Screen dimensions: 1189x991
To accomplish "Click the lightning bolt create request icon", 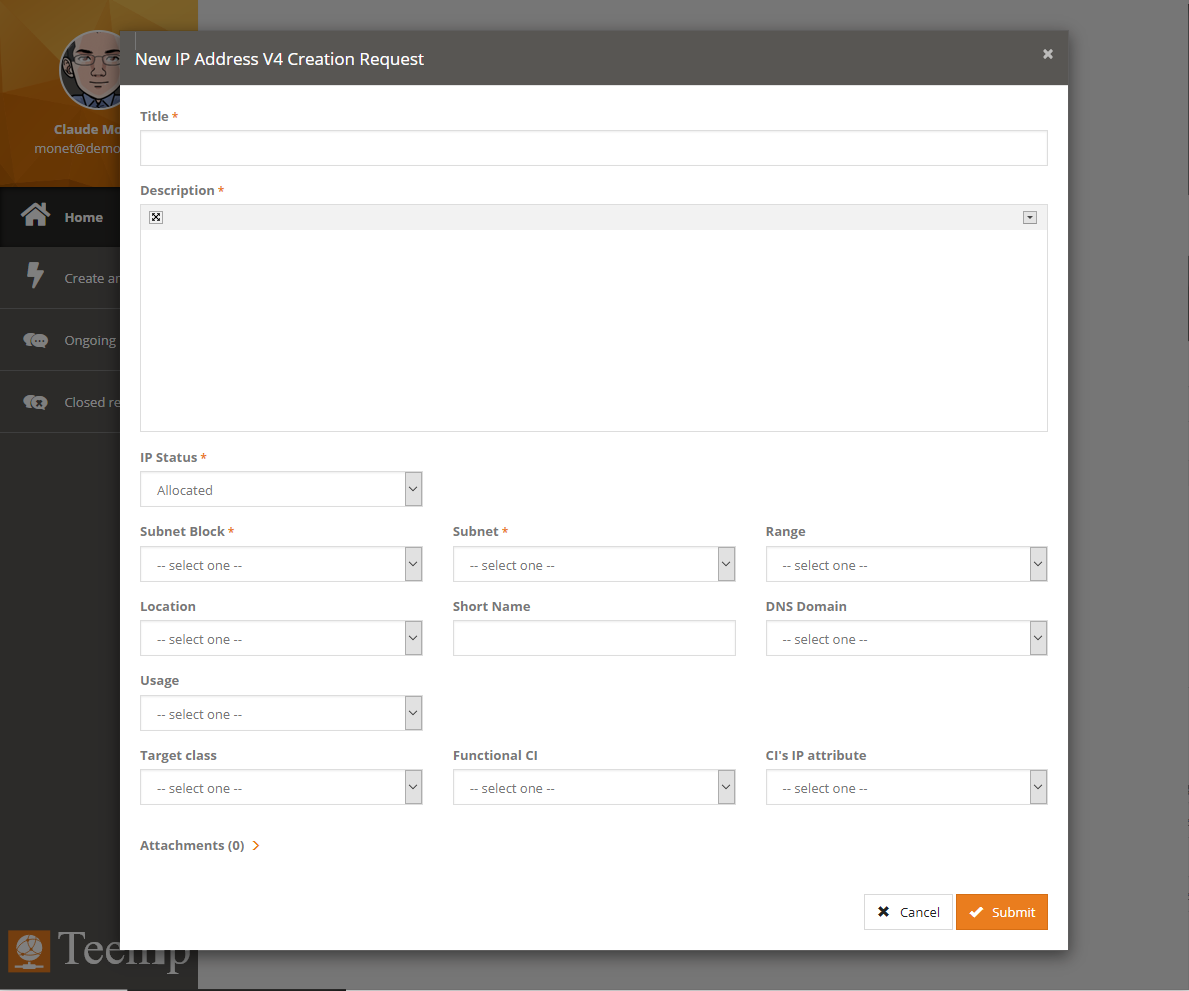I will (36, 277).
